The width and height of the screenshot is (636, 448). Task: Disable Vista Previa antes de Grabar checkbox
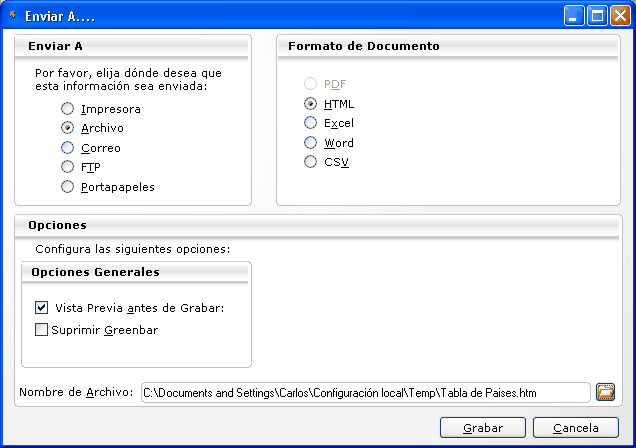(x=42, y=308)
